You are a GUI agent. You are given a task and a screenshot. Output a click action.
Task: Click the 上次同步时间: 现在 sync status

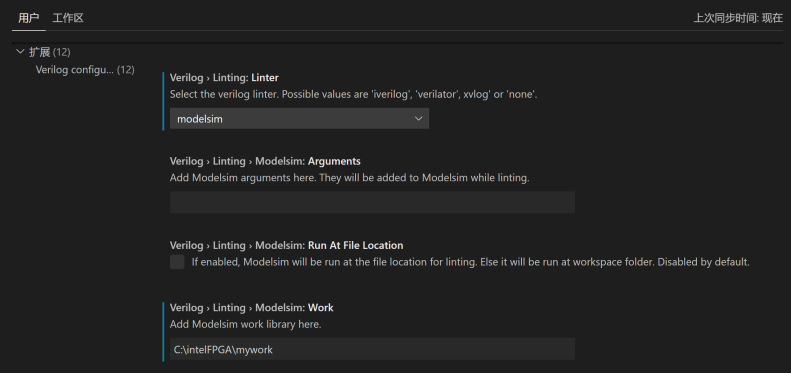tap(738, 18)
